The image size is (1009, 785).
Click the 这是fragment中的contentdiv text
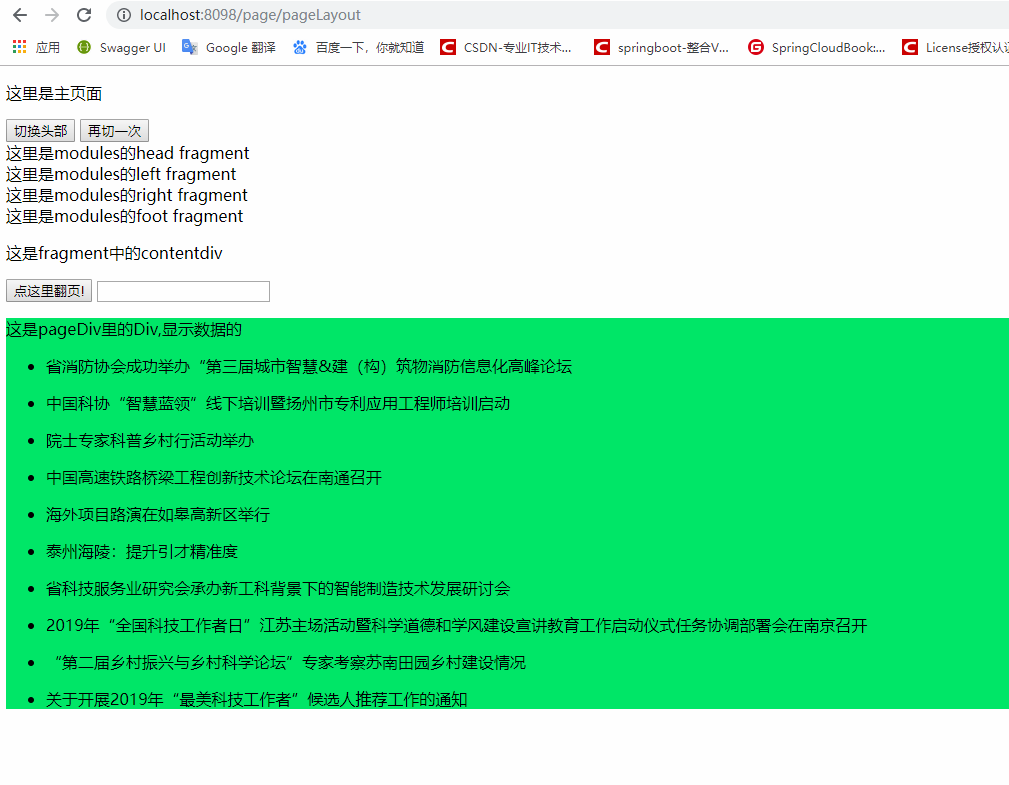coord(114,254)
